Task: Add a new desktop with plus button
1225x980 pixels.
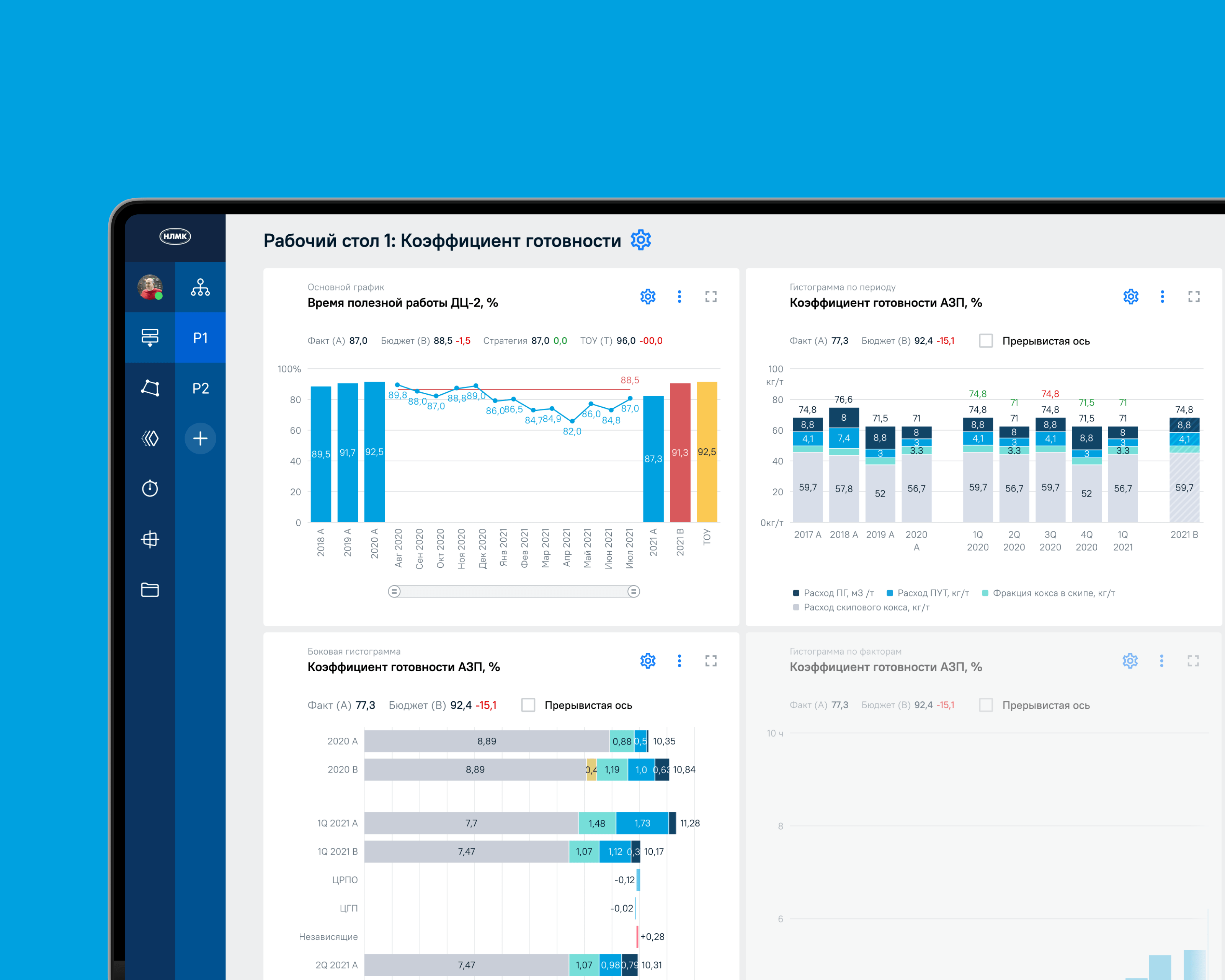Action: [x=200, y=438]
